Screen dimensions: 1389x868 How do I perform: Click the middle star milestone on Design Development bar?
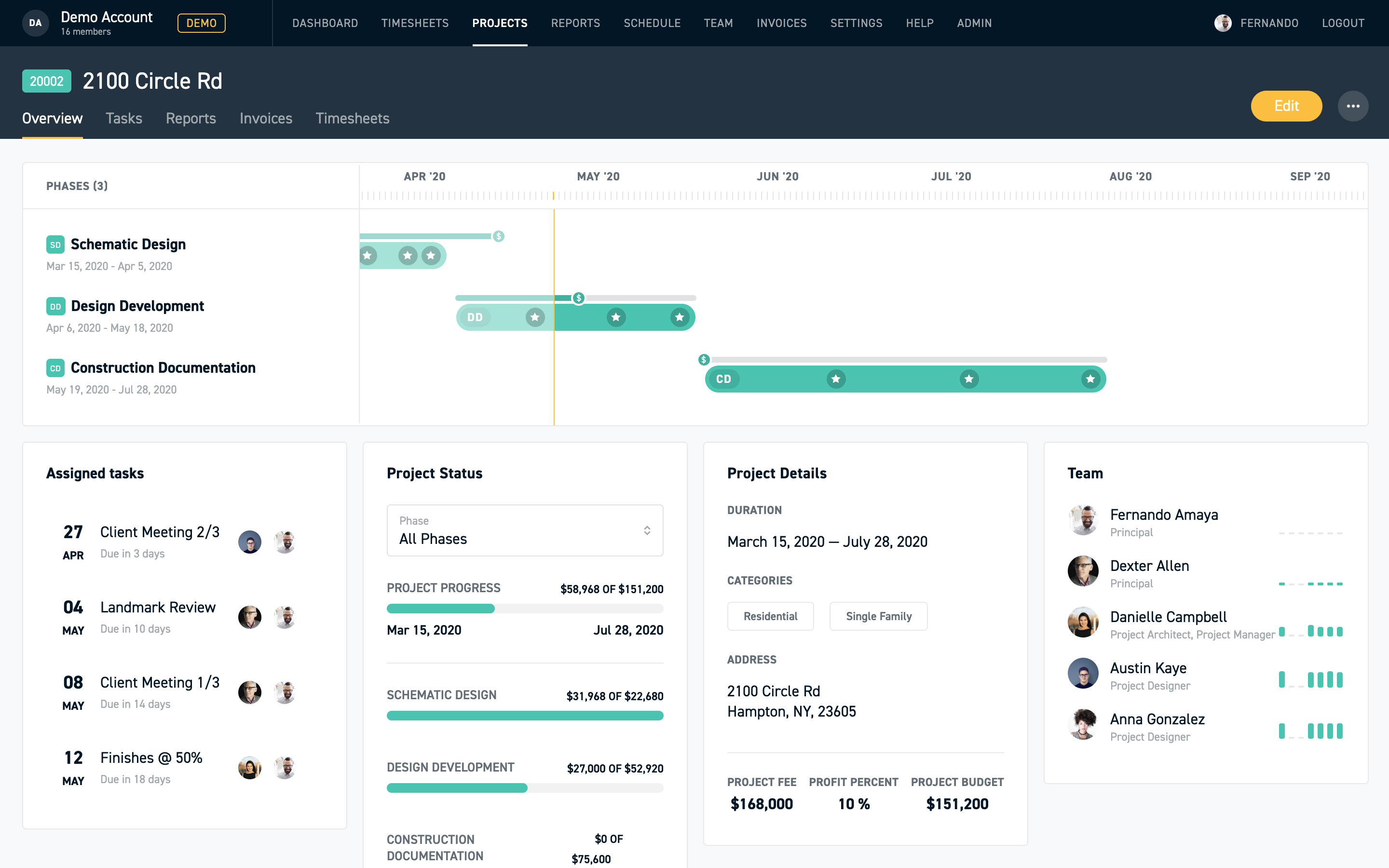coord(616,317)
